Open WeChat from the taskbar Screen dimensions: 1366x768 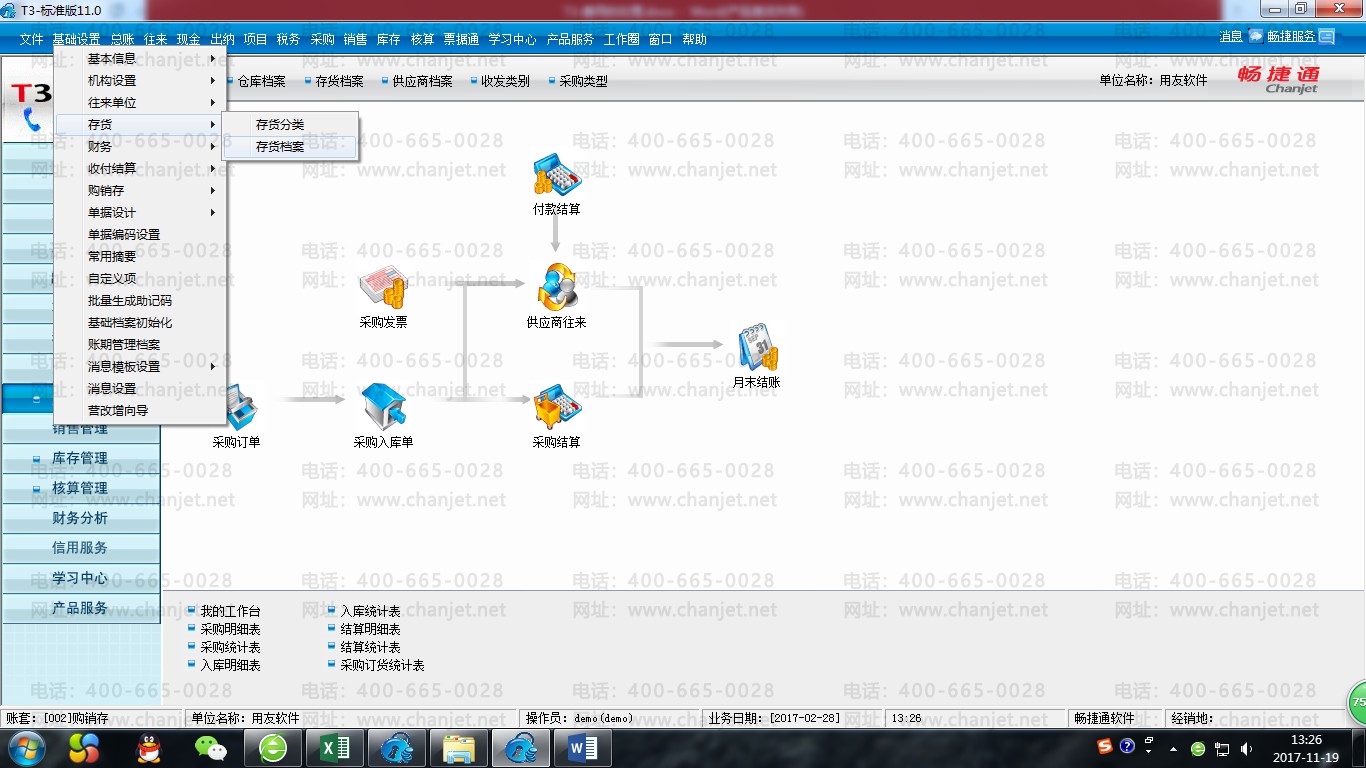[x=210, y=747]
